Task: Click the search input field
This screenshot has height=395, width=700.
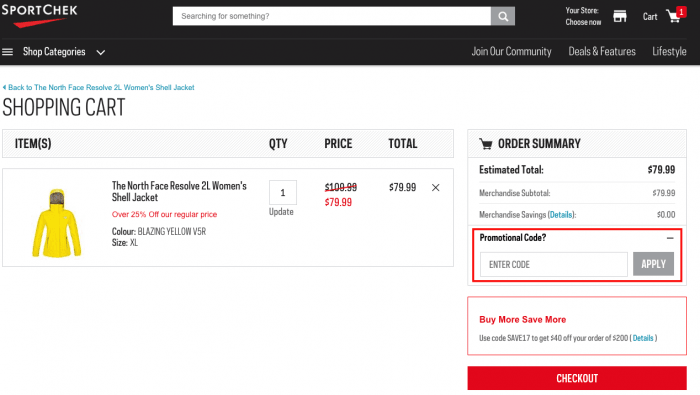Action: point(332,16)
